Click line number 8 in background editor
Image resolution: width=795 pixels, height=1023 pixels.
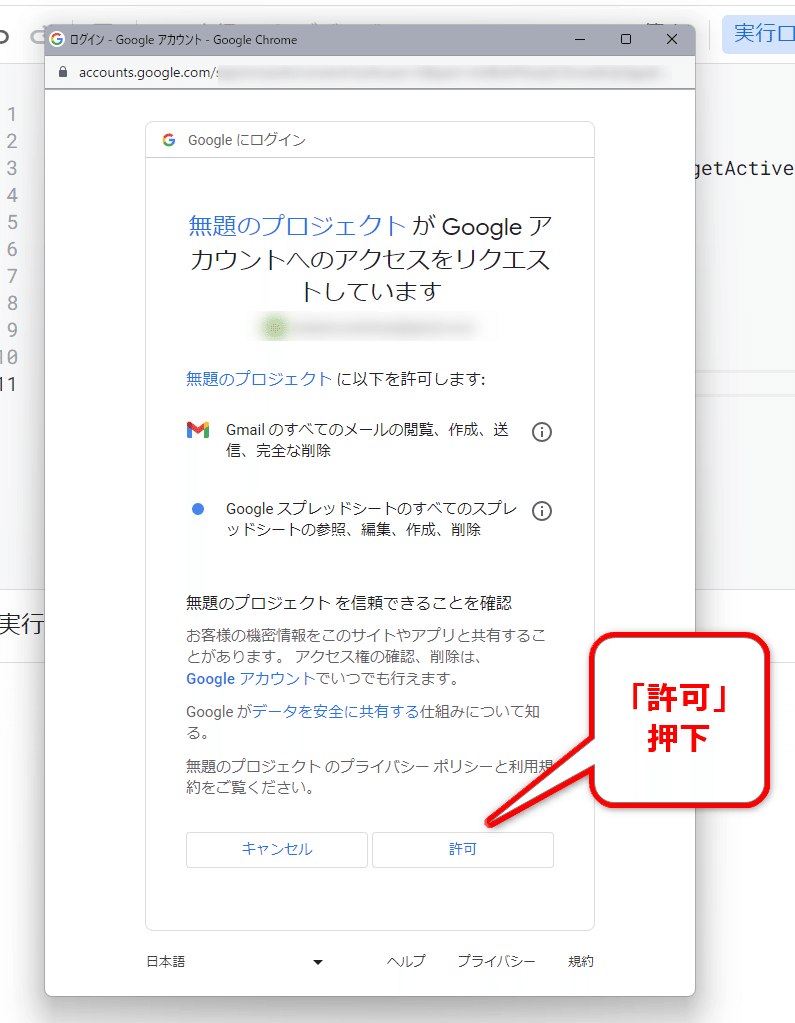pyautogui.click(x=12, y=303)
